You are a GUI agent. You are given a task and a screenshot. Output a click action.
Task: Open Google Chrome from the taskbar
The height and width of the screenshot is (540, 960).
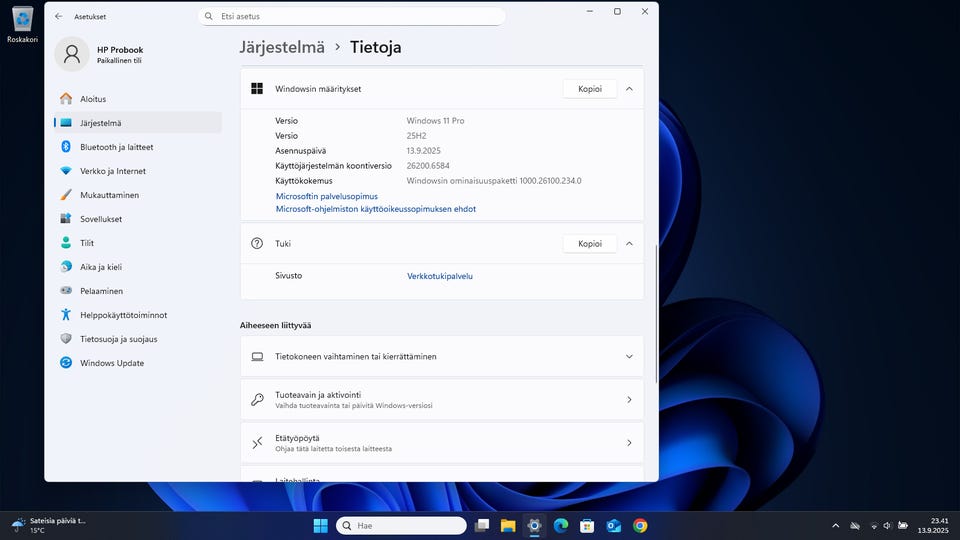[x=640, y=525]
